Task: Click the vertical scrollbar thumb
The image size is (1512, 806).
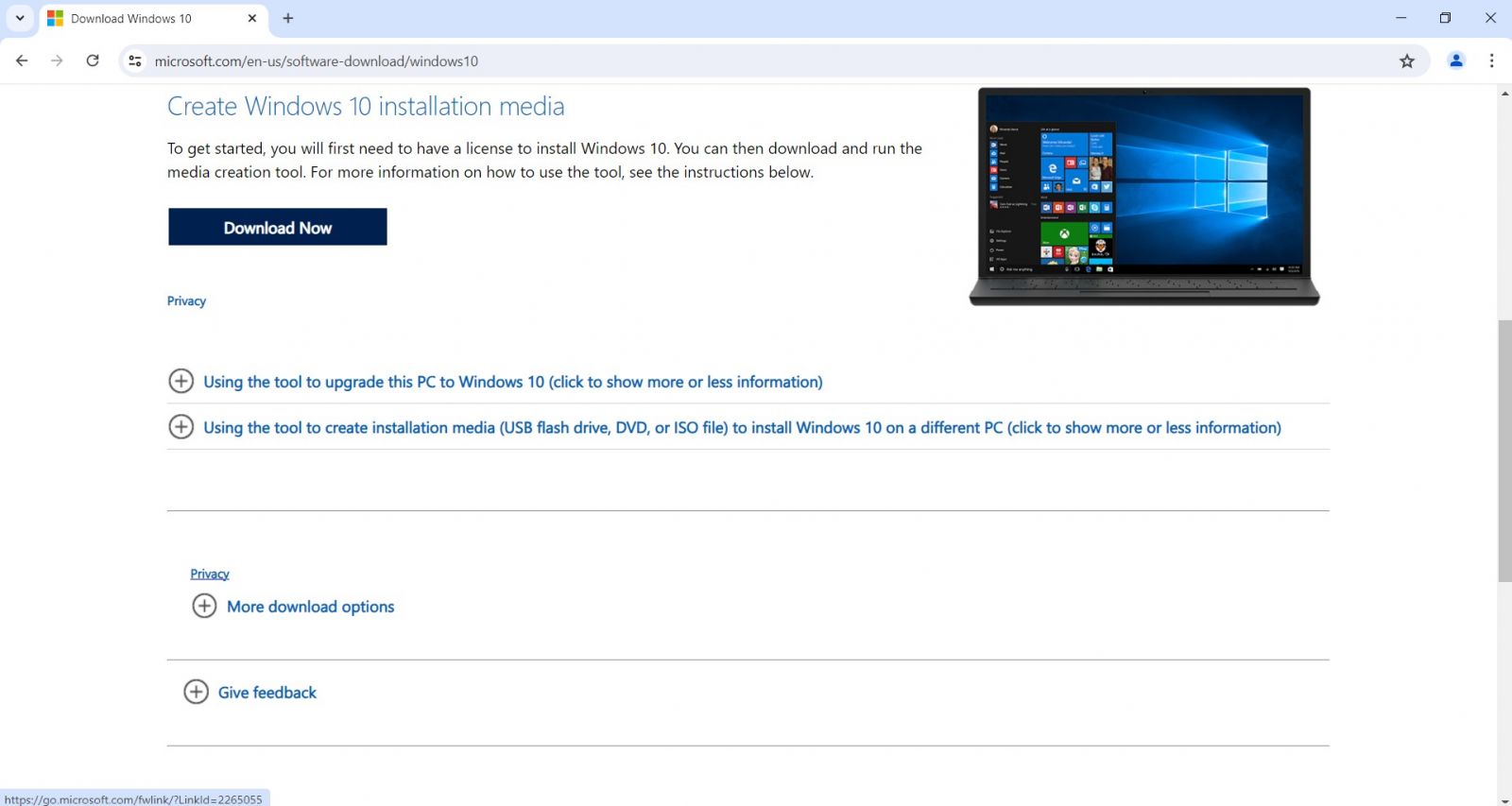Action: tap(1504, 452)
